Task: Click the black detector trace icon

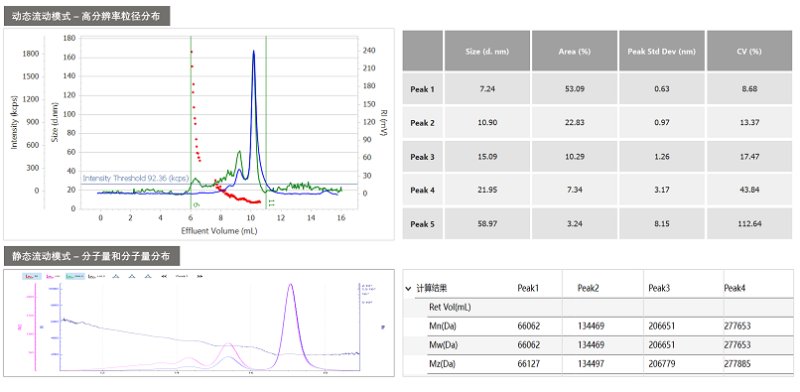Action: tap(96, 276)
